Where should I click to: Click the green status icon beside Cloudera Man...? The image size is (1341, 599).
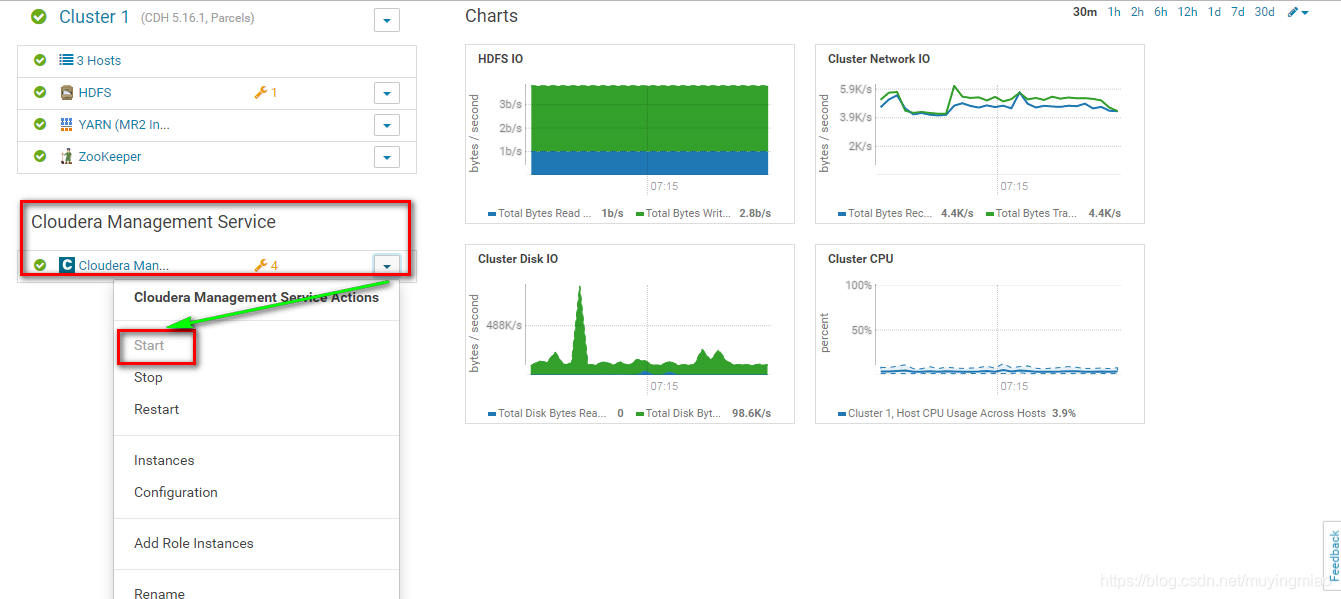click(40, 265)
